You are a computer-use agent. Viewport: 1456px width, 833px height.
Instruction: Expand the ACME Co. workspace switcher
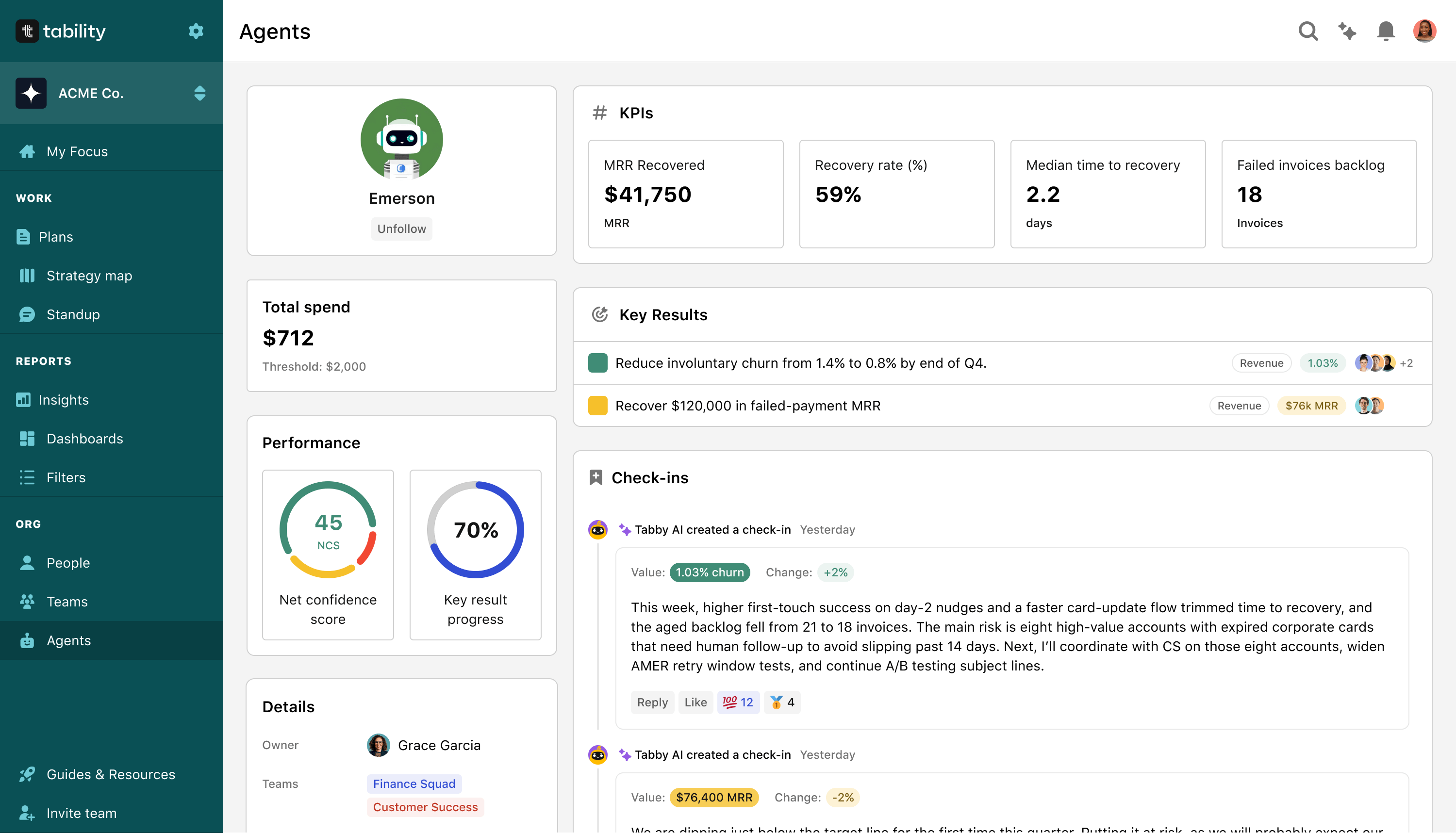200,93
